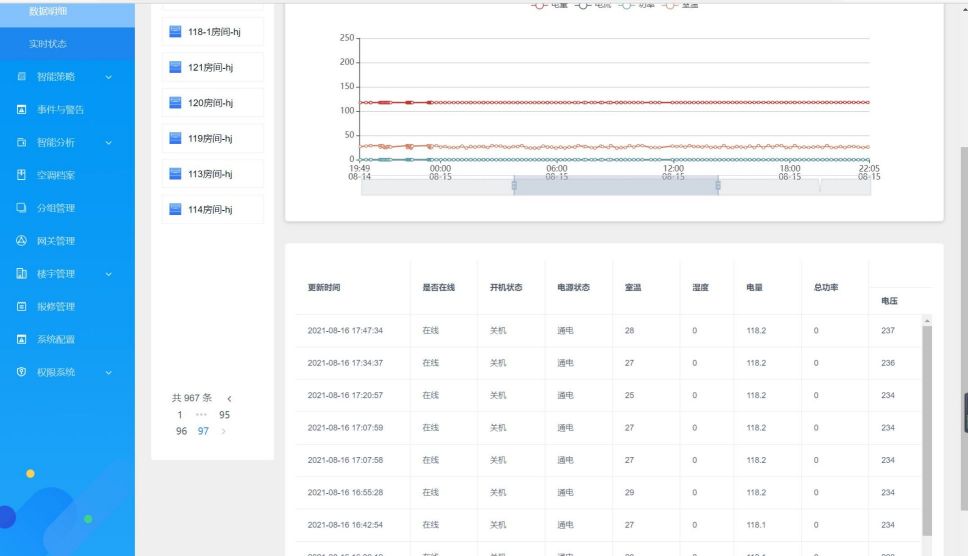Switch to the 实时状态 menu item
Screen dimensions: 968x556
[48, 44]
